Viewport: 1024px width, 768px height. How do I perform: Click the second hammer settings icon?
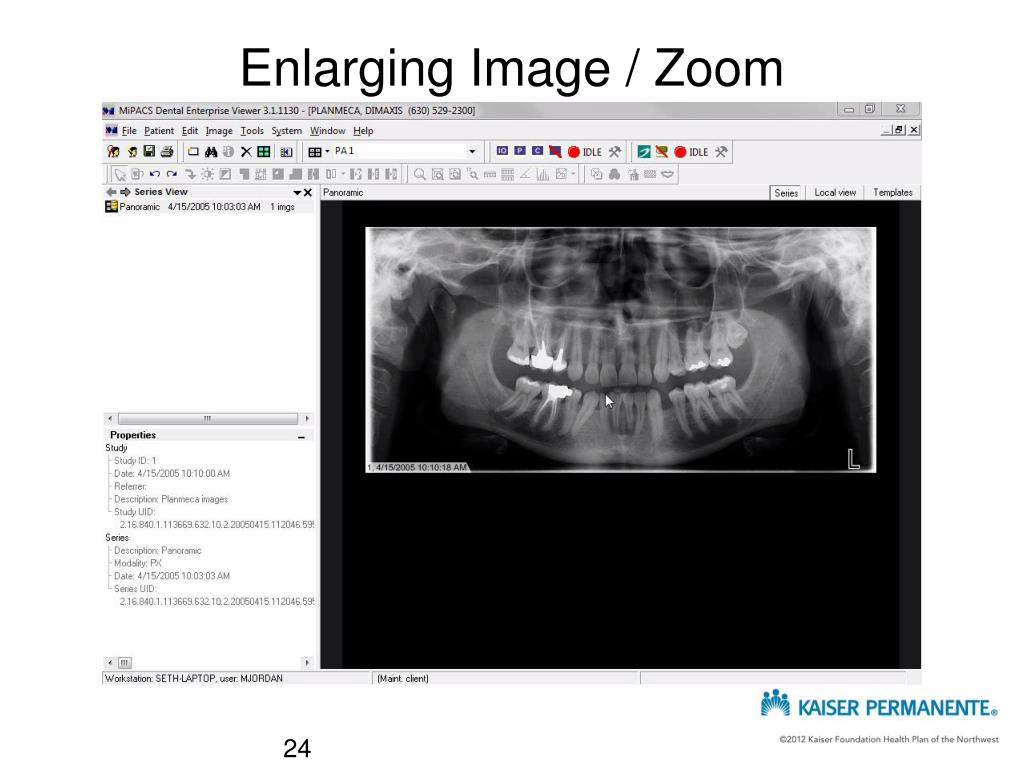coord(722,152)
